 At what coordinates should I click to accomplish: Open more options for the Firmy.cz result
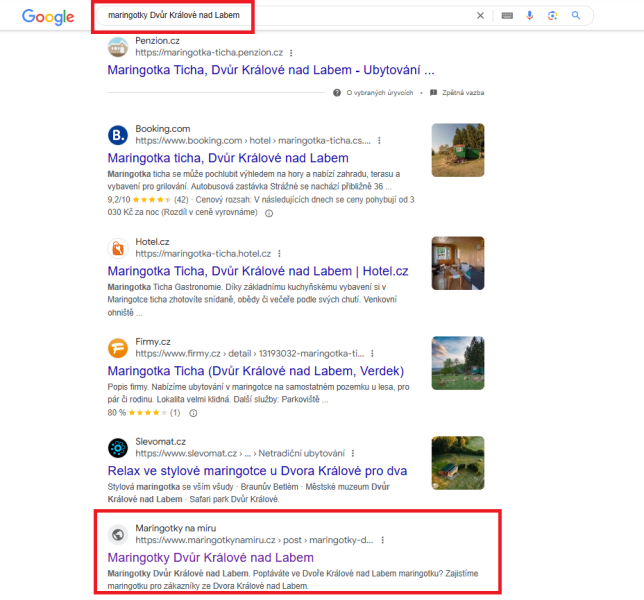[372, 354]
